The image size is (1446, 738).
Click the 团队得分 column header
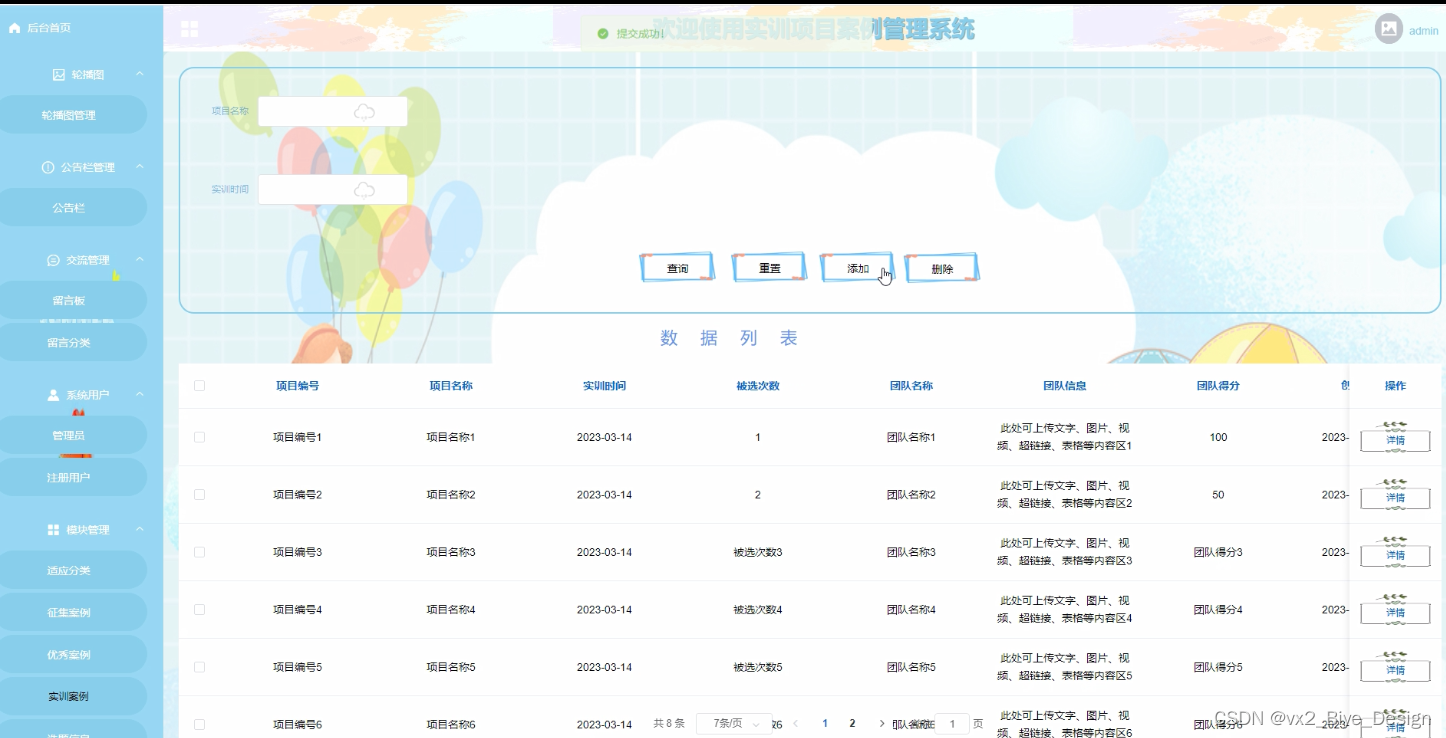click(1218, 385)
